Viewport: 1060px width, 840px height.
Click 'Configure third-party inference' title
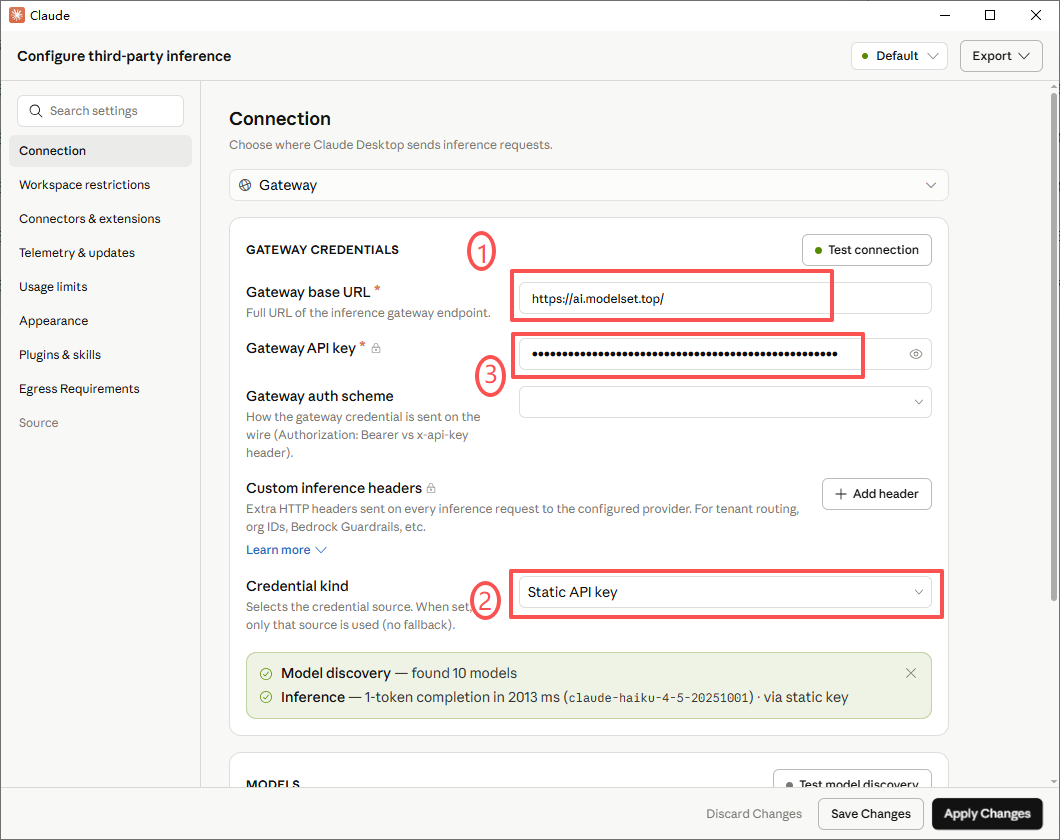click(x=124, y=56)
